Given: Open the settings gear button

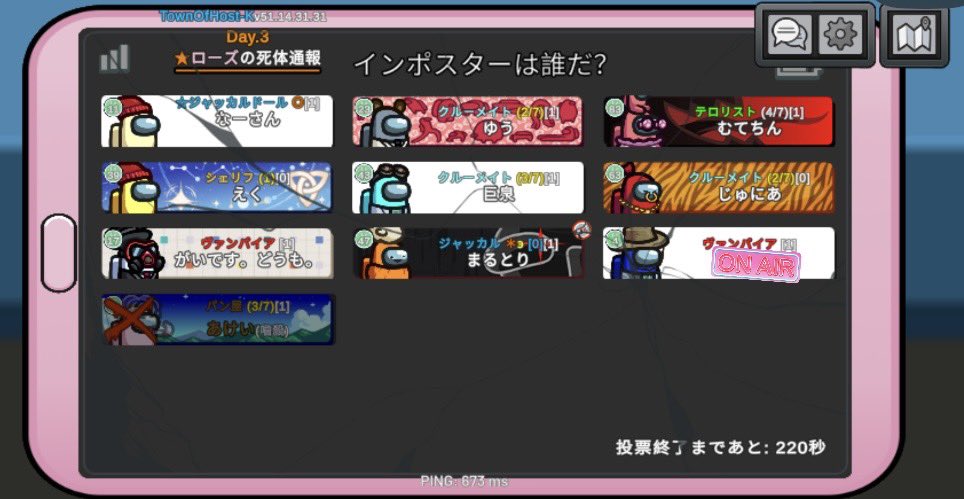Looking at the screenshot, I should click(x=840, y=34).
